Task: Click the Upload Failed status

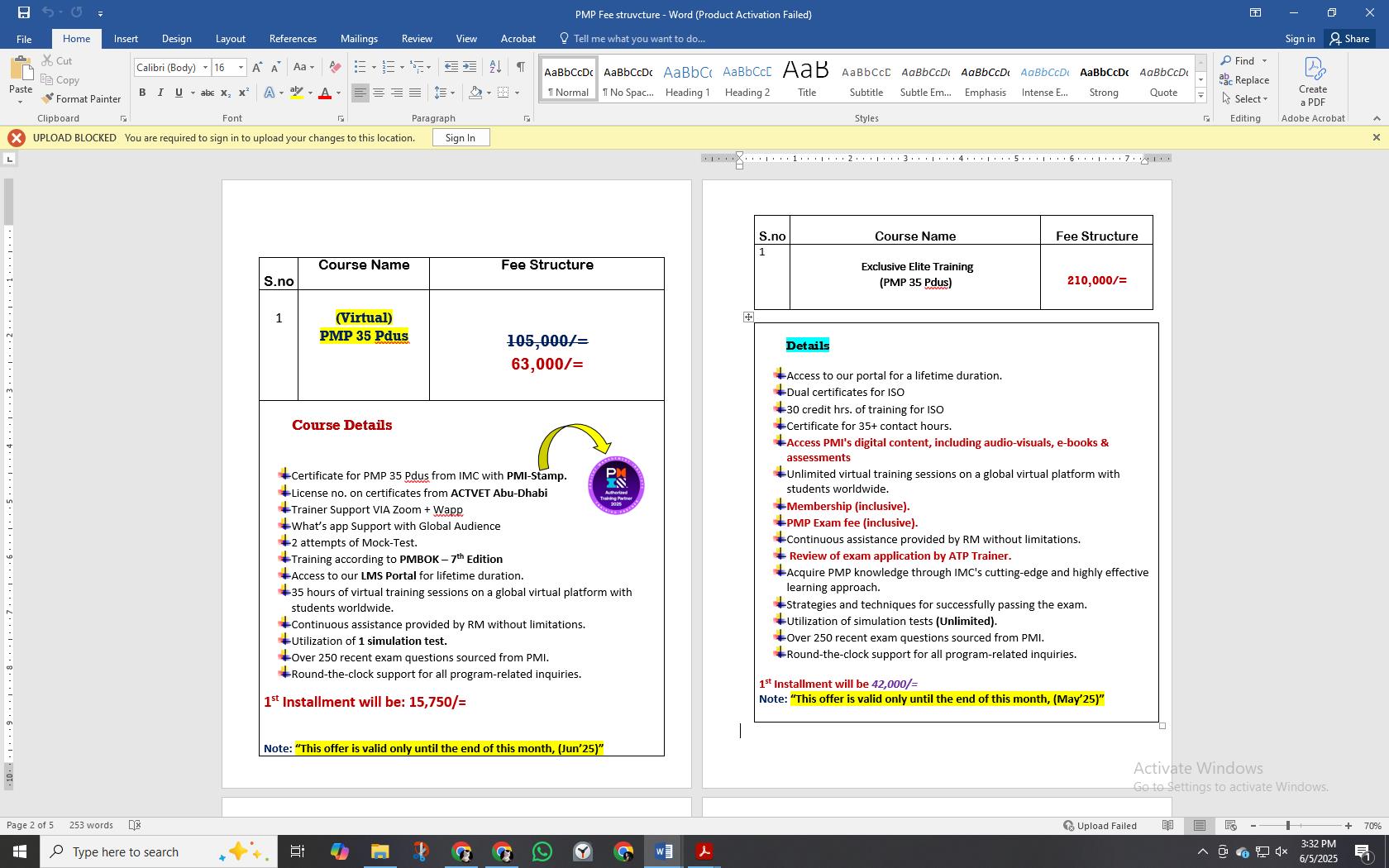Action: pyautogui.click(x=1100, y=825)
